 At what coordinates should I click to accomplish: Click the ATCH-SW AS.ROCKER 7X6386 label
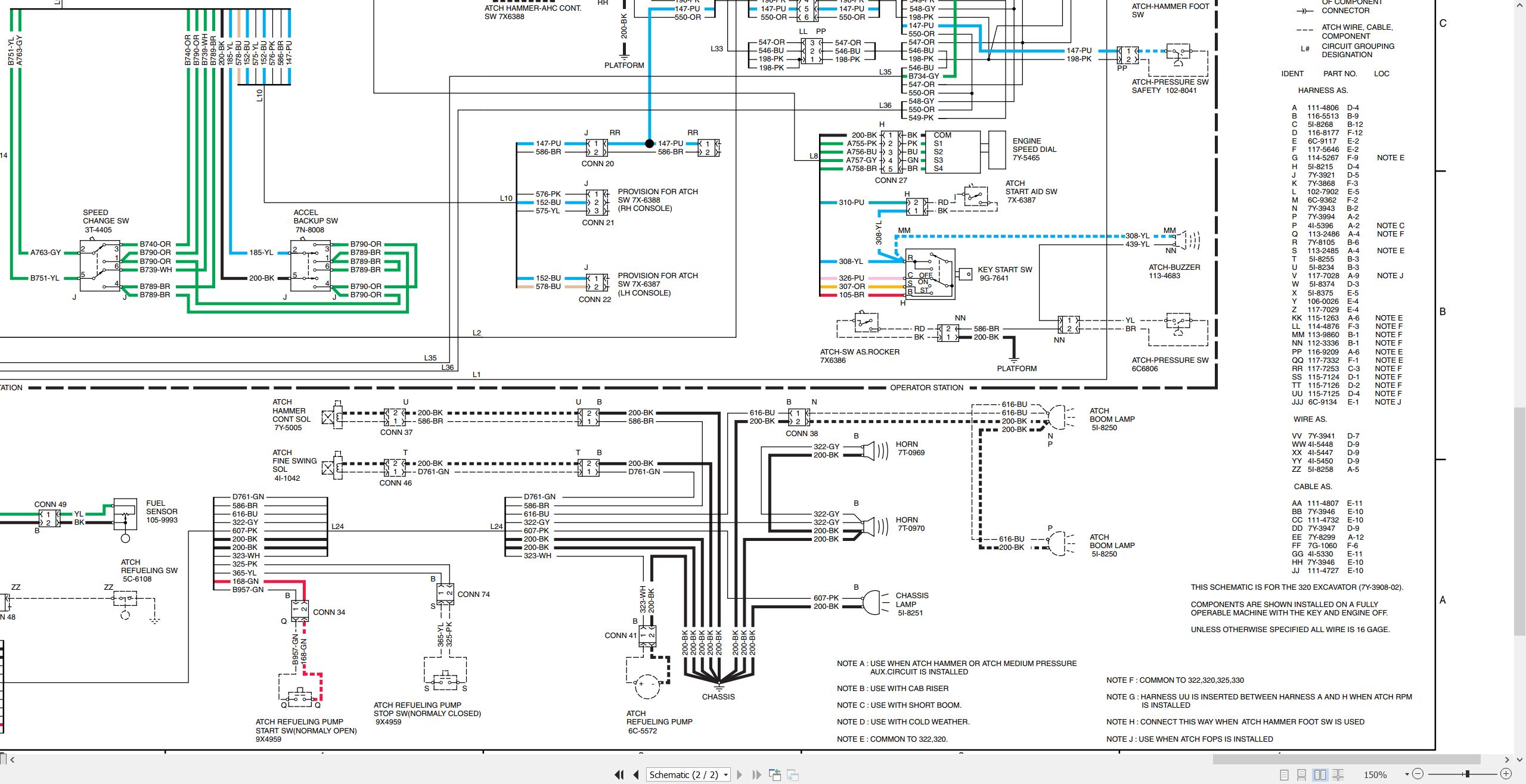click(x=860, y=356)
